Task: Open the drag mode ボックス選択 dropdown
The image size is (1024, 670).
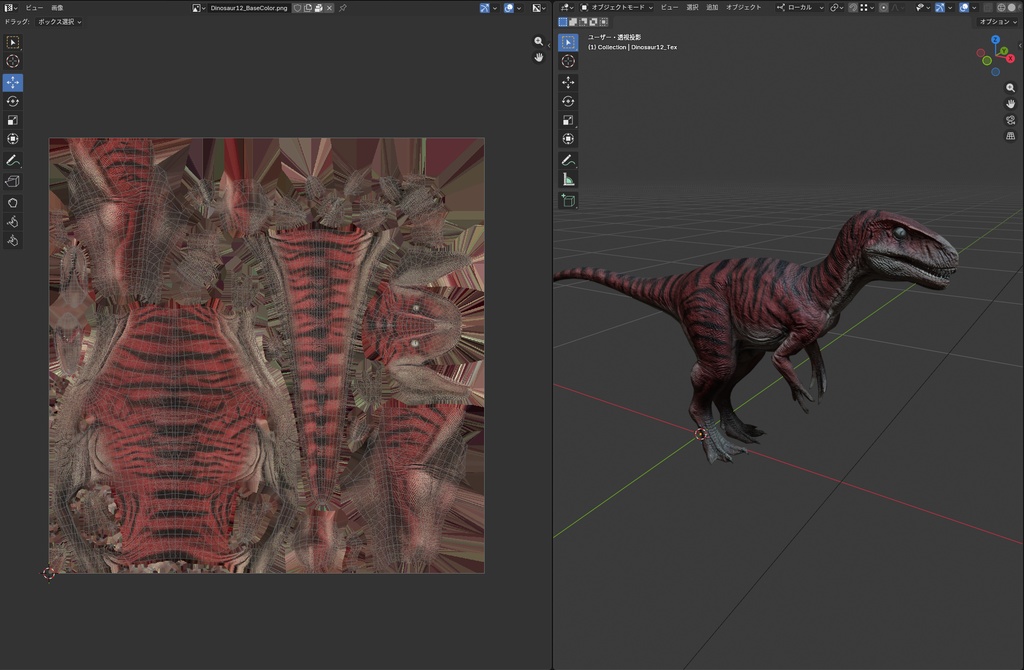Action: coord(59,22)
